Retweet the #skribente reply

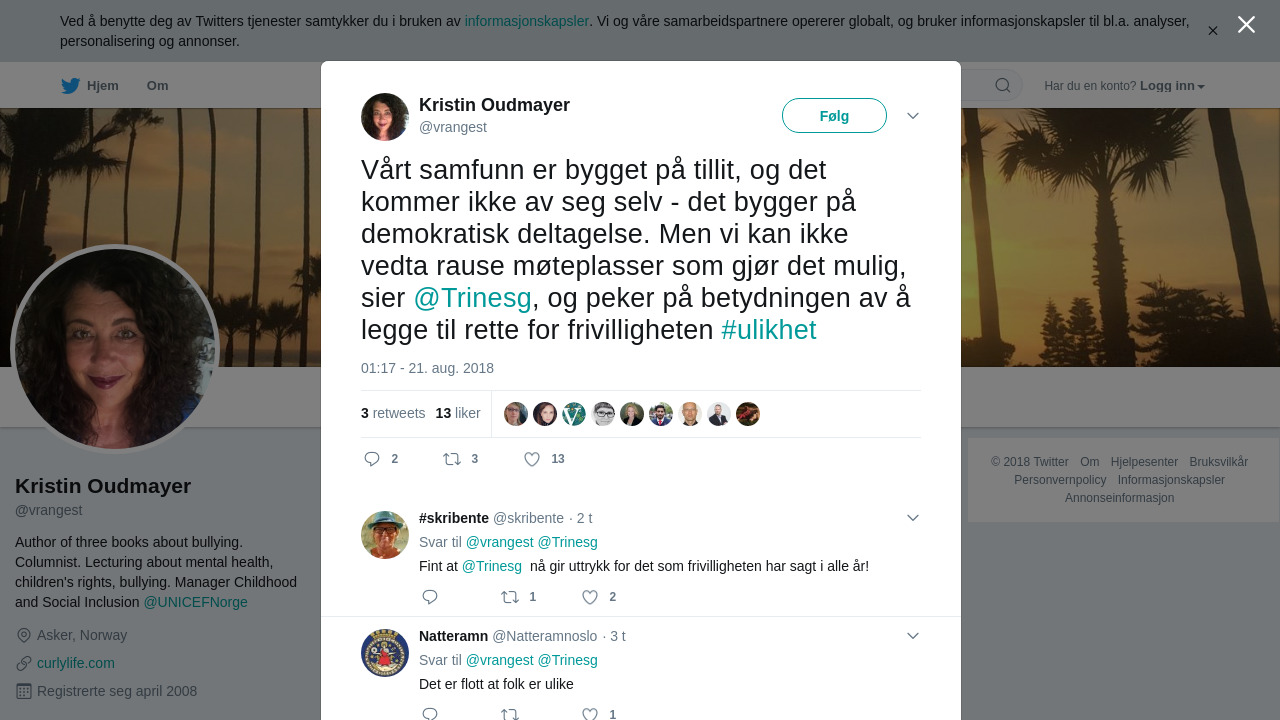point(510,597)
